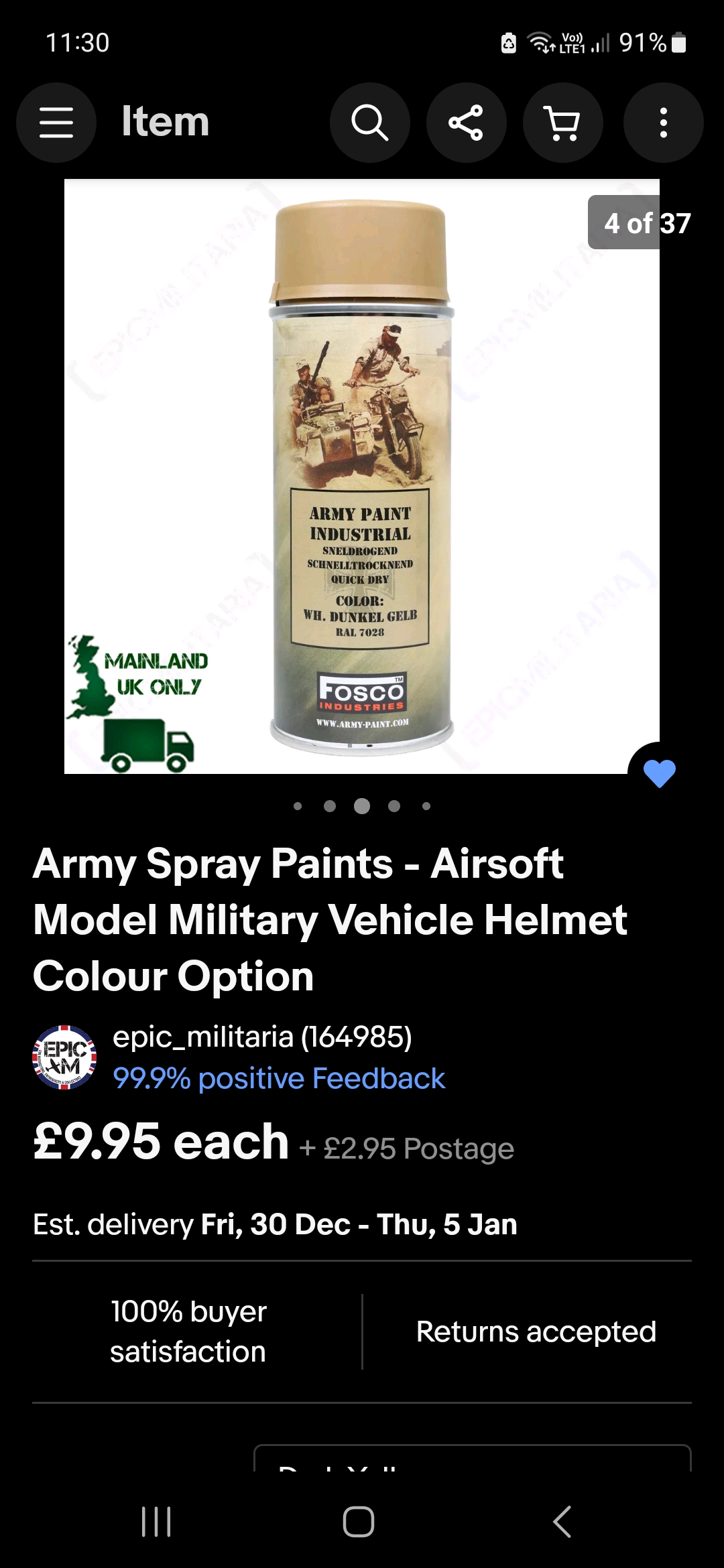724x1568 pixels.
Task: Tap the Android home button
Action: coord(359,1521)
